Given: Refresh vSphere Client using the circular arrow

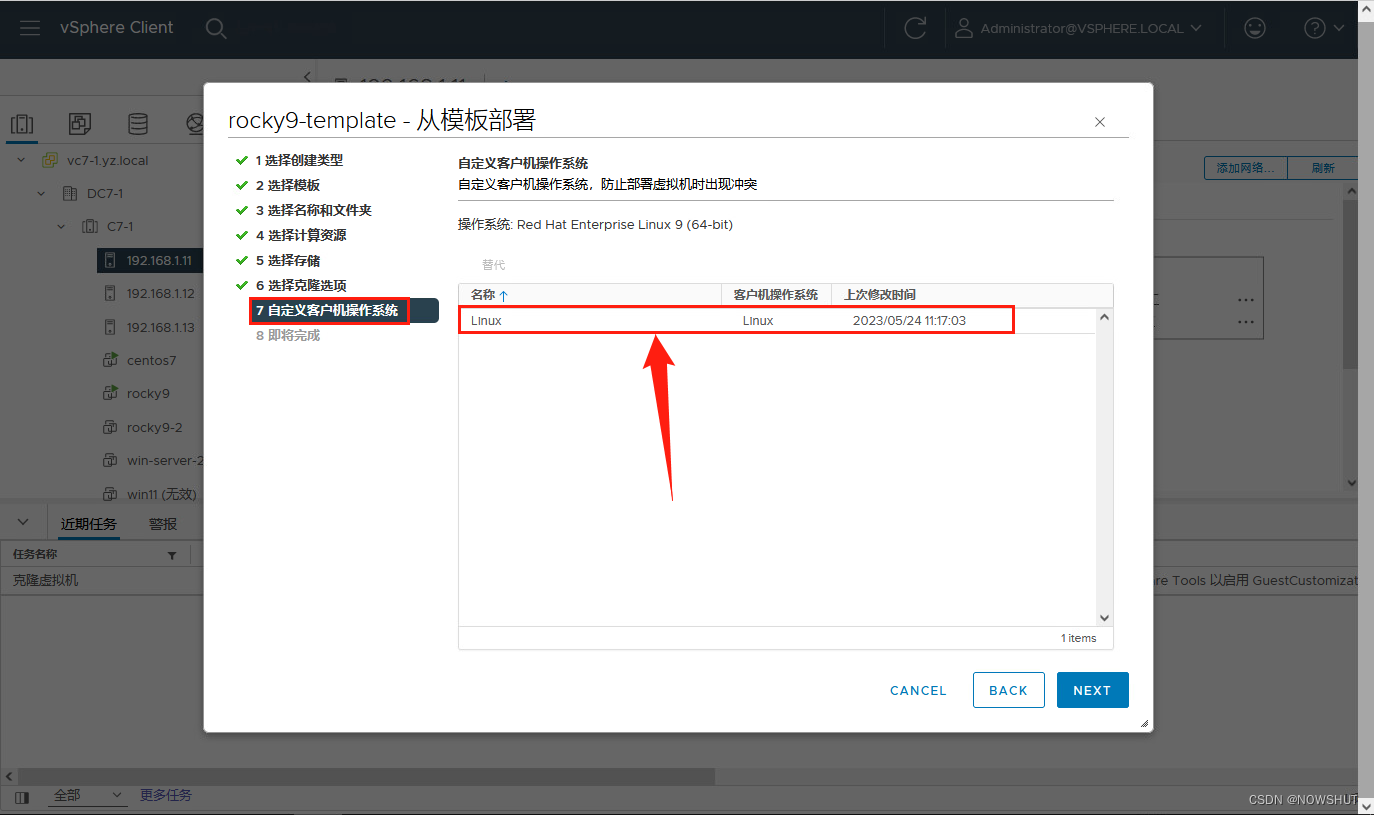Looking at the screenshot, I should pos(915,28).
